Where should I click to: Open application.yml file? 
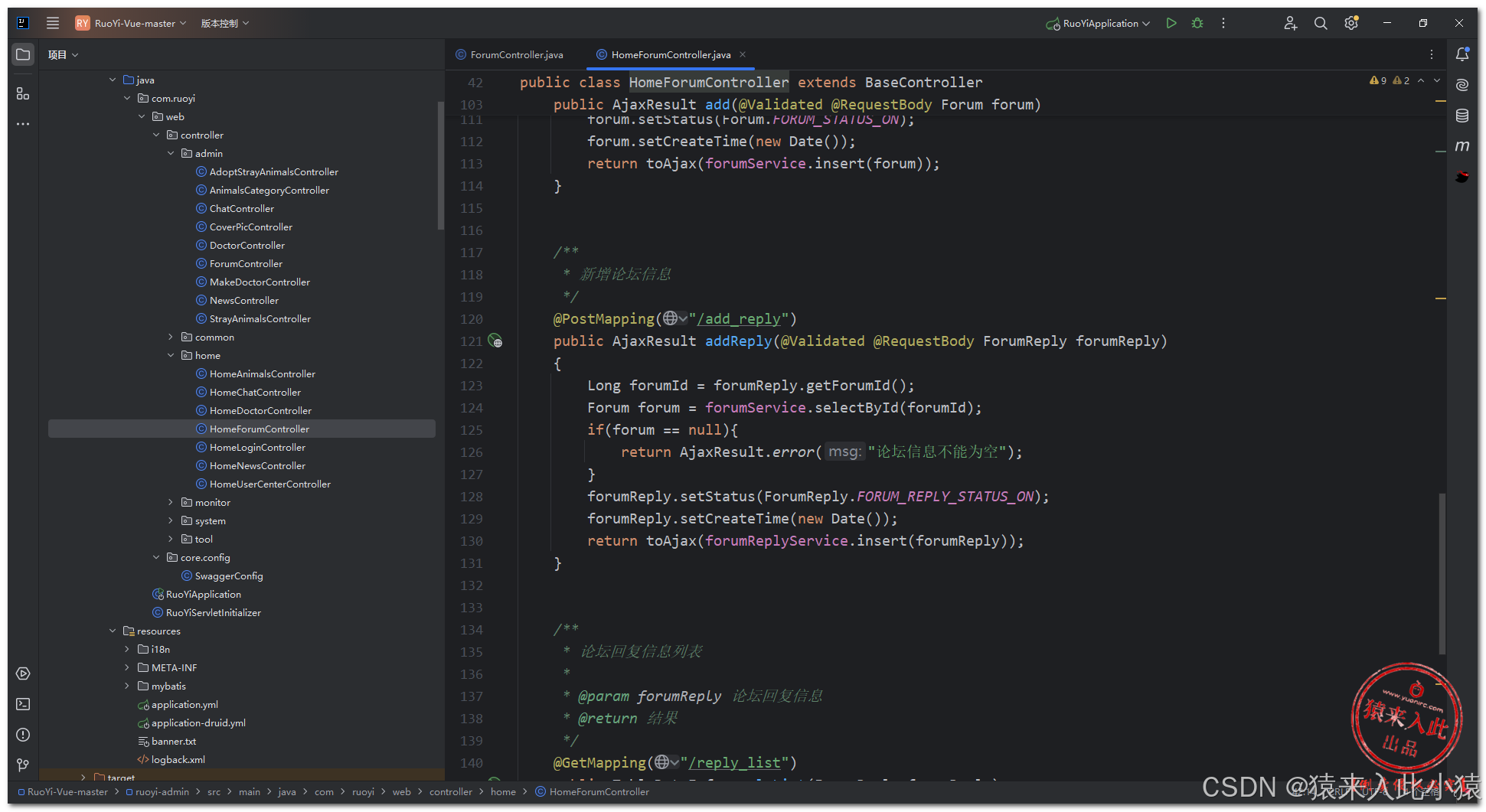[185, 704]
